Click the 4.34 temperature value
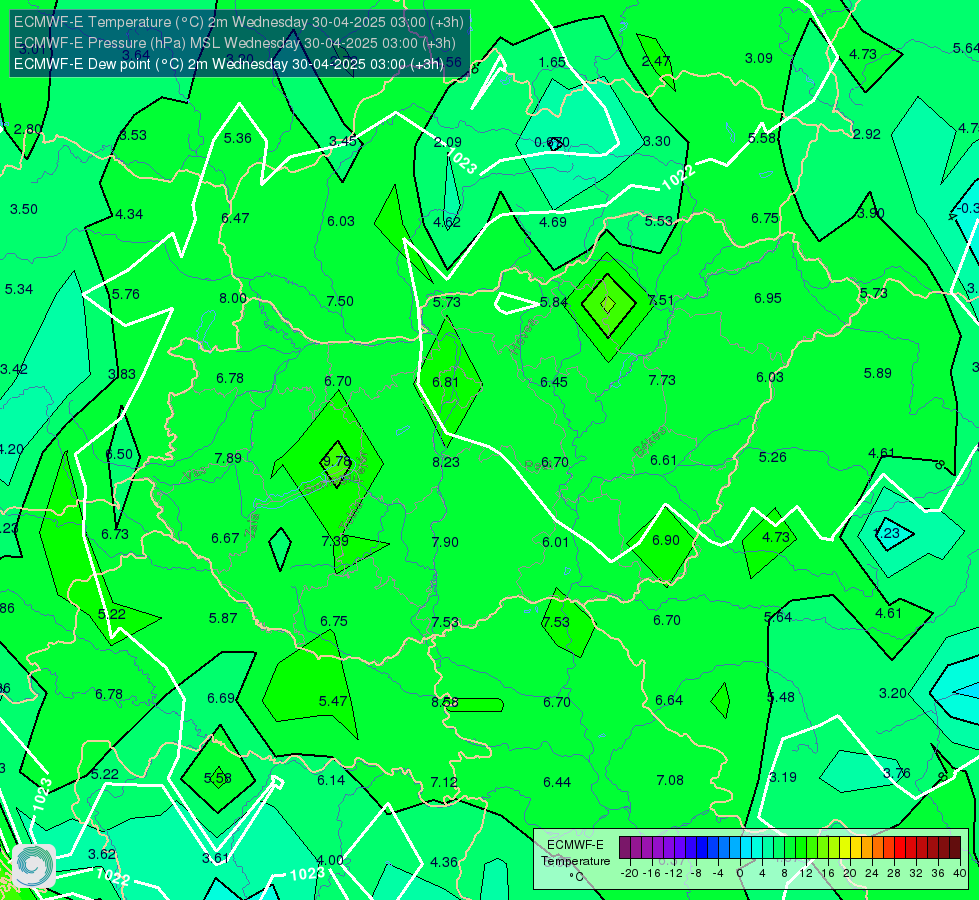The height and width of the screenshot is (900, 979). (129, 214)
